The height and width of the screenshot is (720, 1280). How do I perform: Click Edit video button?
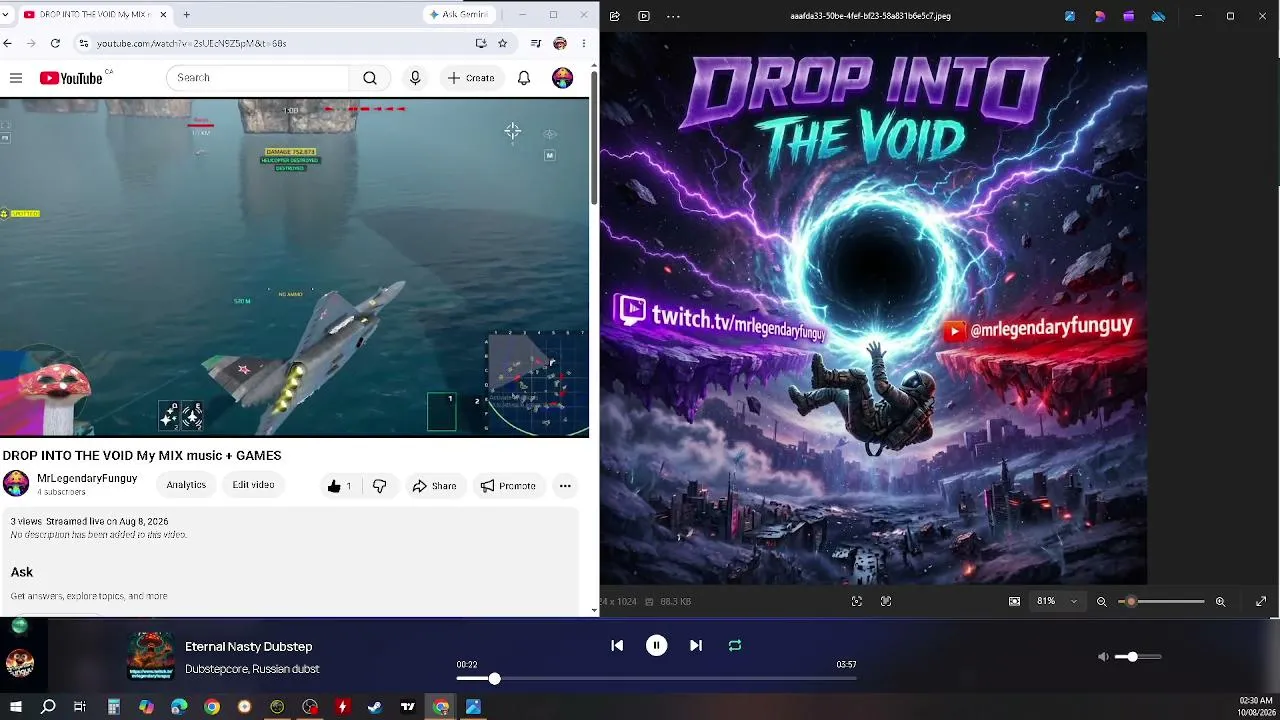point(253,485)
